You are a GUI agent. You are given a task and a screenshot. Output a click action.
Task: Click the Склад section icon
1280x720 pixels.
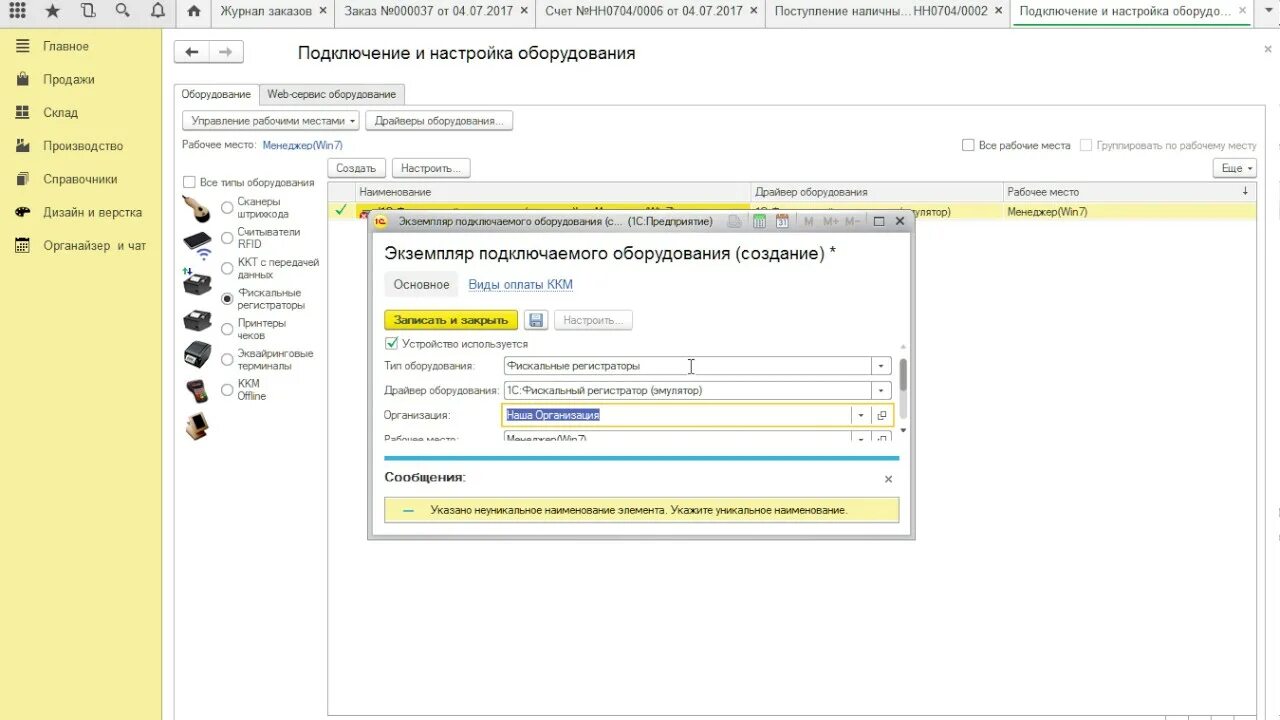coord(22,112)
